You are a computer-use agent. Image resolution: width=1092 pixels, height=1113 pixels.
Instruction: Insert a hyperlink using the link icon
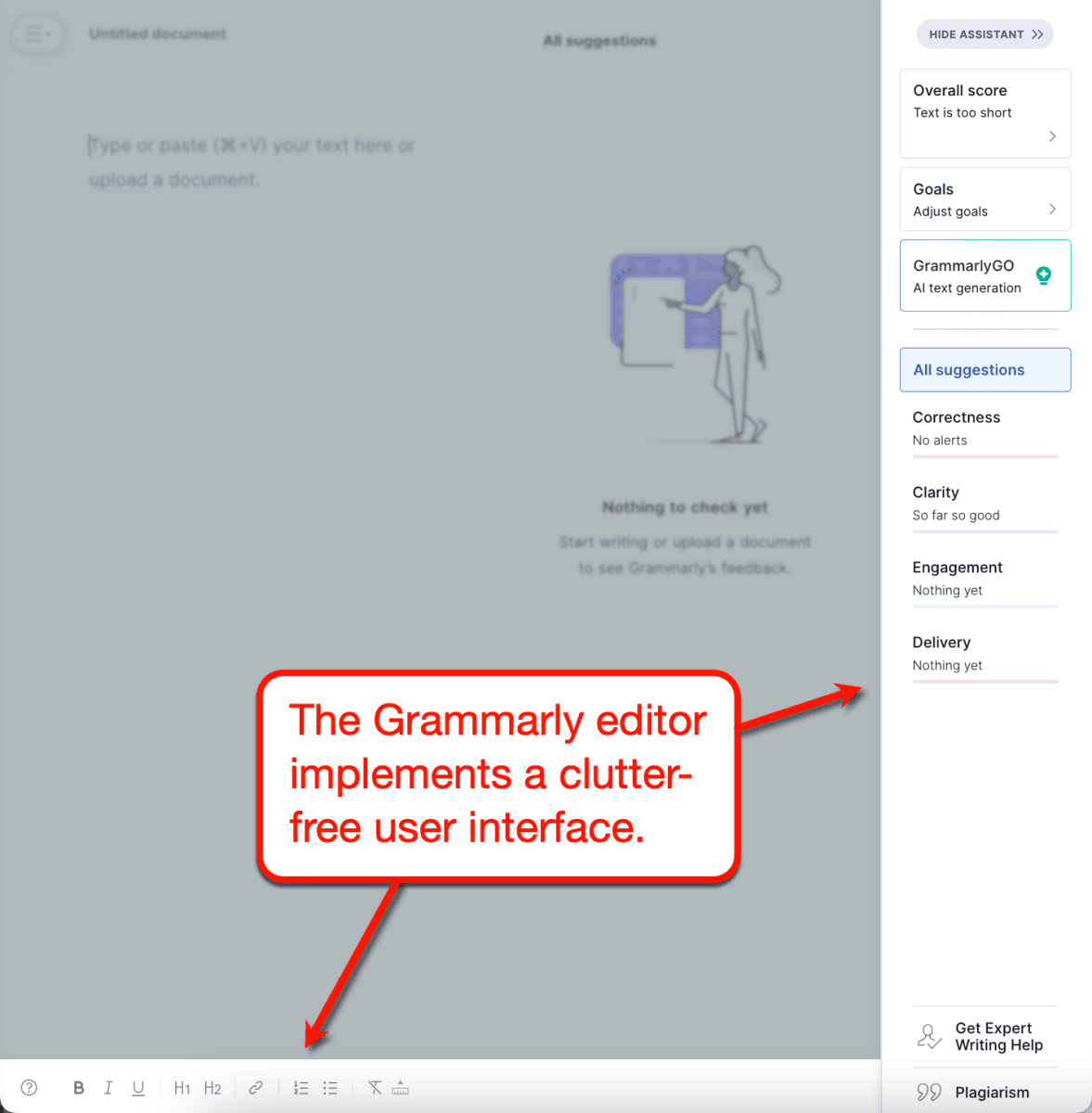click(256, 1087)
